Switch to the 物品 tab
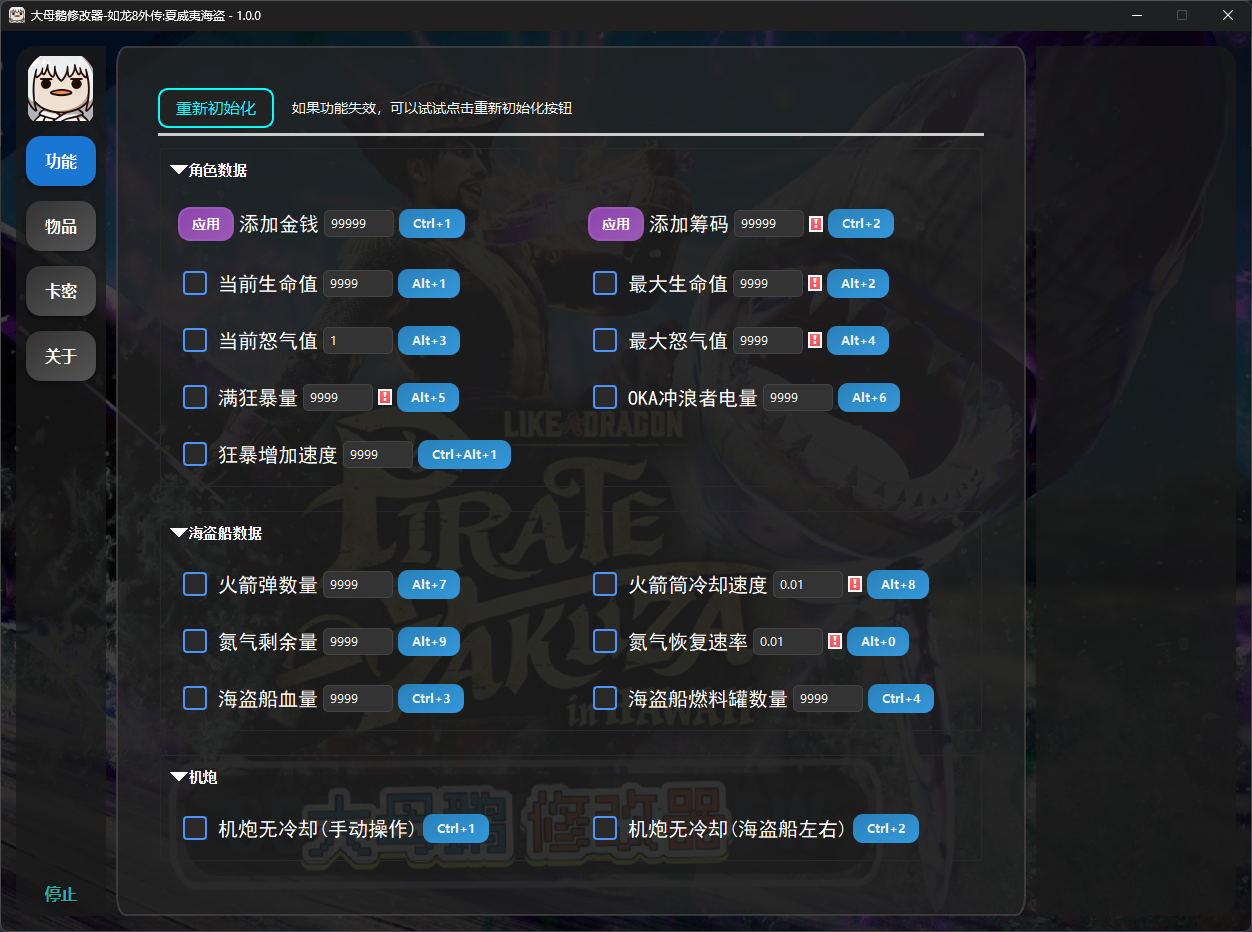Screen dimensions: 1252x932 (61, 226)
